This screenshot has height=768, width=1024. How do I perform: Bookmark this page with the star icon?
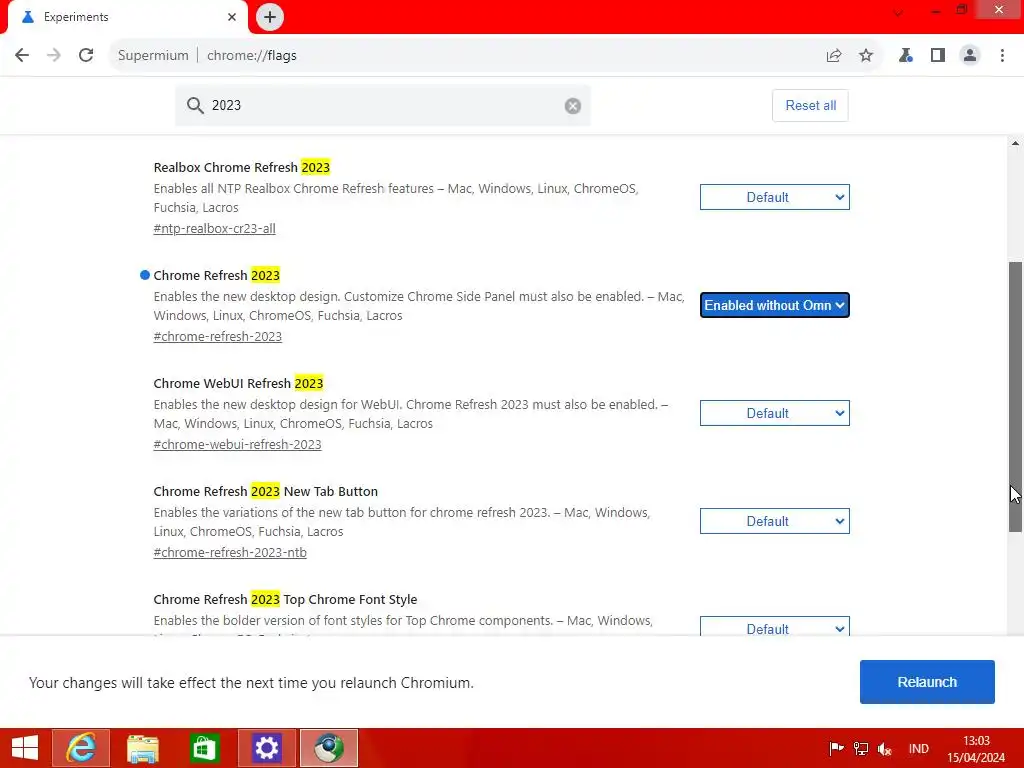tap(866, 56)
